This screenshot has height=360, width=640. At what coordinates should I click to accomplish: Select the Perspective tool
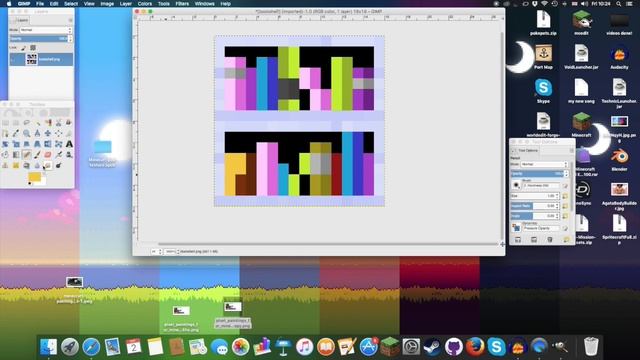coord(38,144)
